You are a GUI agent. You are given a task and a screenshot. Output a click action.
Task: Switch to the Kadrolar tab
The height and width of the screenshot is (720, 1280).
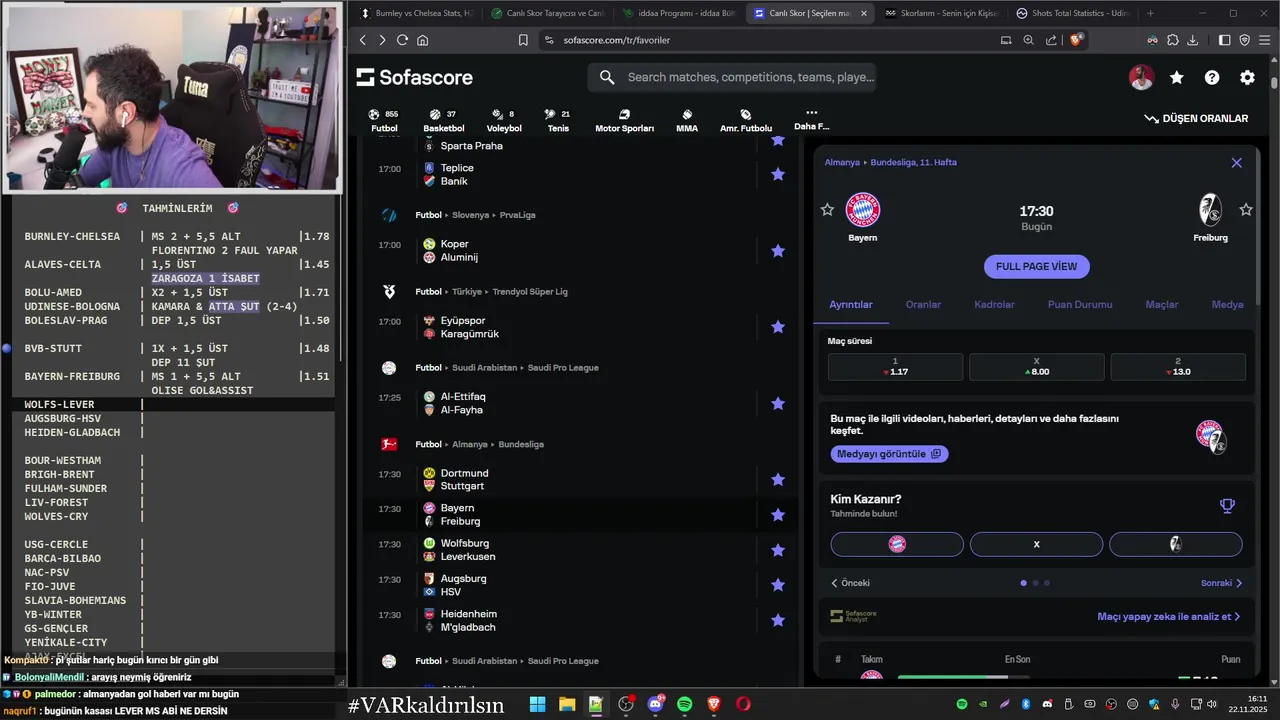tap(994, 304)
